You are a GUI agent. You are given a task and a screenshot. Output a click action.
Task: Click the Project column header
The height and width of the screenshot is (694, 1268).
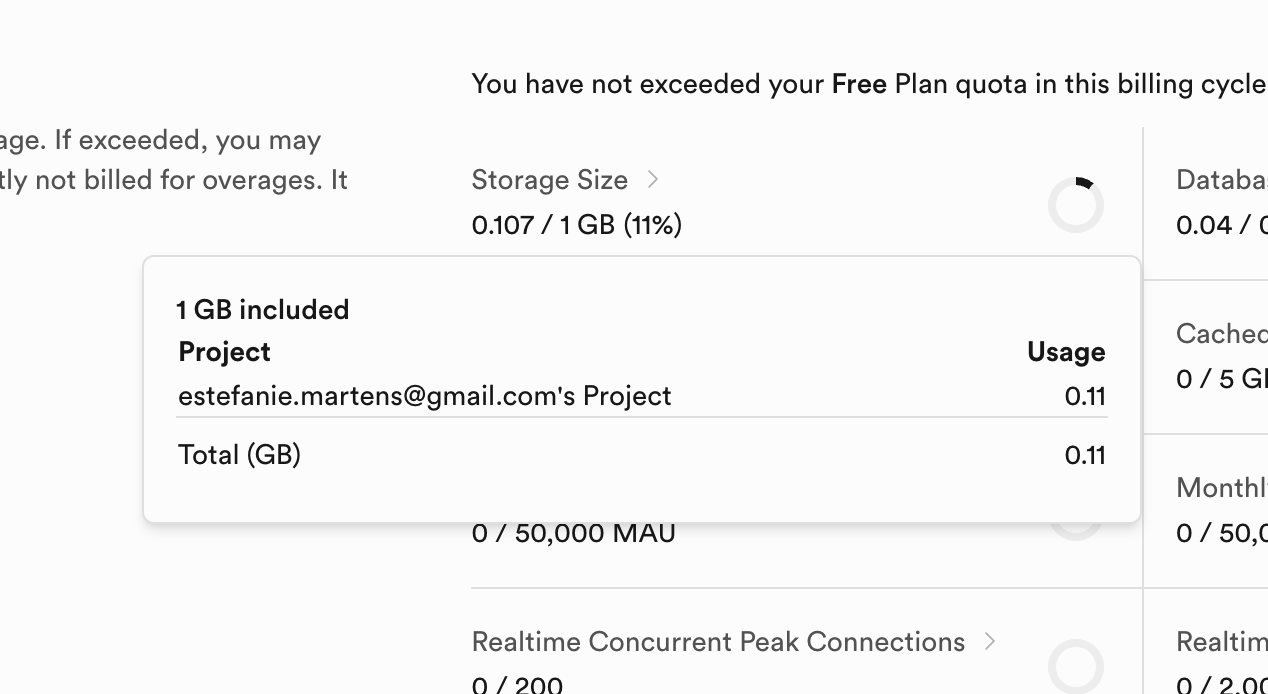point(224,352)
